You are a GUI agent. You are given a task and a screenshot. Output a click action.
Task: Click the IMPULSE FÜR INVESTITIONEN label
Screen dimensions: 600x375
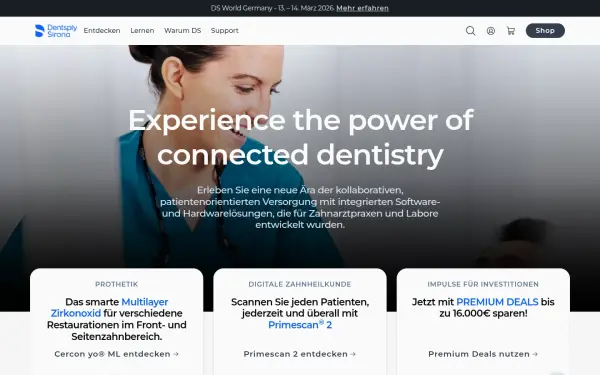tap(483, 284)
